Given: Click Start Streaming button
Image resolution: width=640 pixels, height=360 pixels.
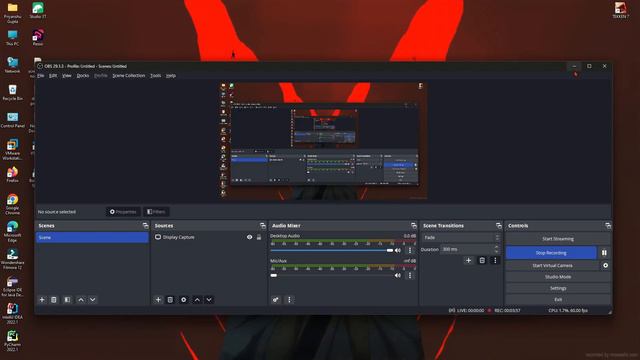Looking at the screenshot, I should click(x=558, y=239).
